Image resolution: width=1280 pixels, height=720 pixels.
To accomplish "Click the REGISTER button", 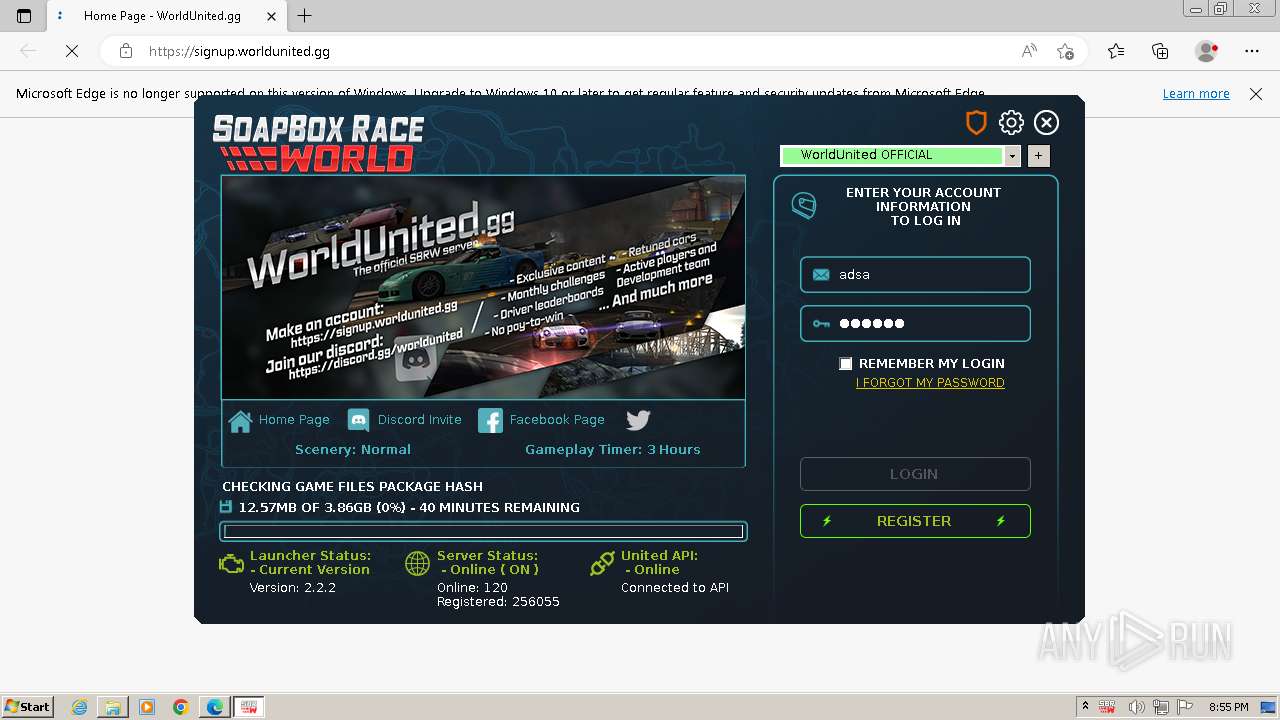I will [915, 521].
